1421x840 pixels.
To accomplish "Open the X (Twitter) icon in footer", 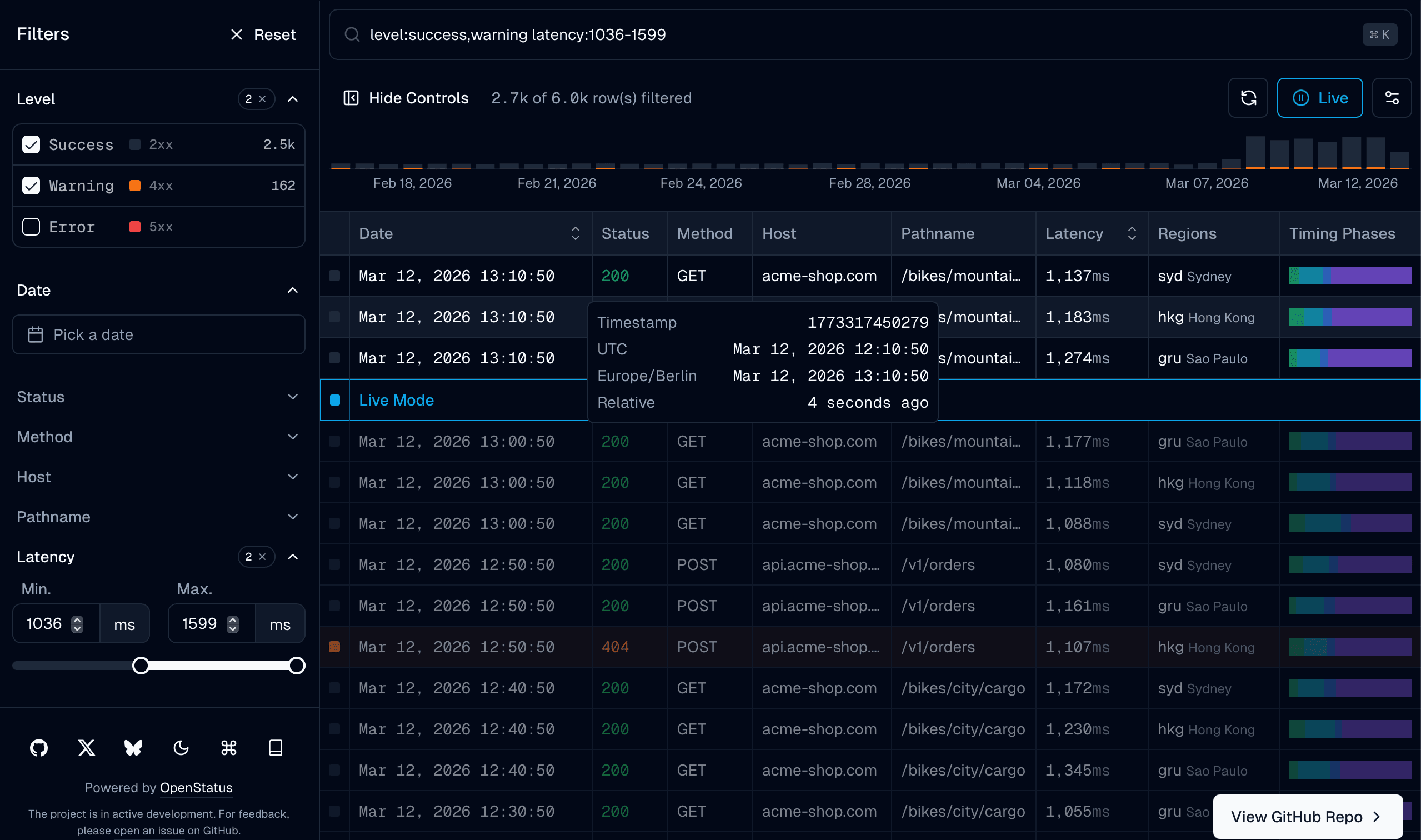I will 86,748.
